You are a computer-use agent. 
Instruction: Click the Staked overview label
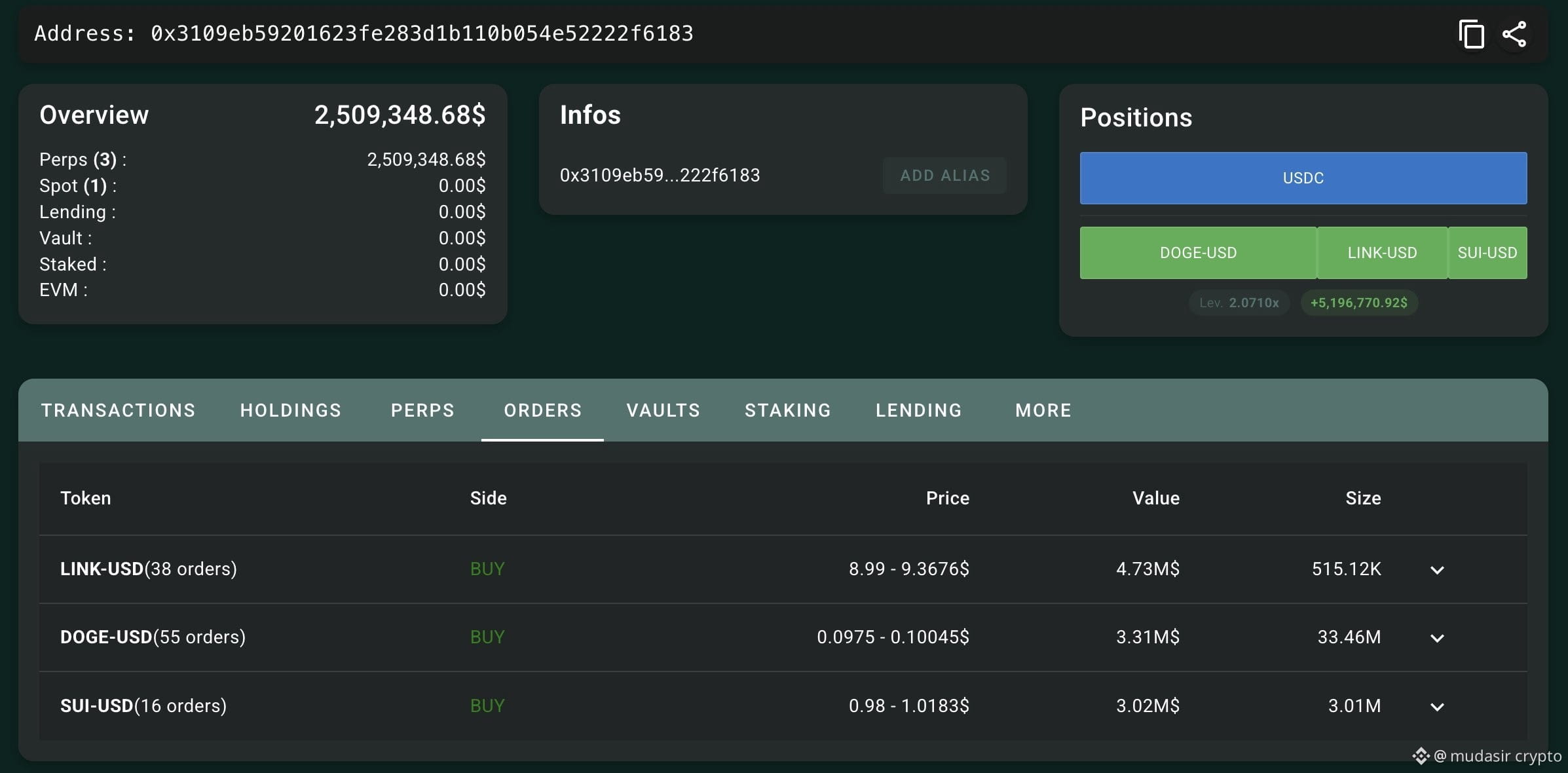pyautogui.click(x=73, y=264)
